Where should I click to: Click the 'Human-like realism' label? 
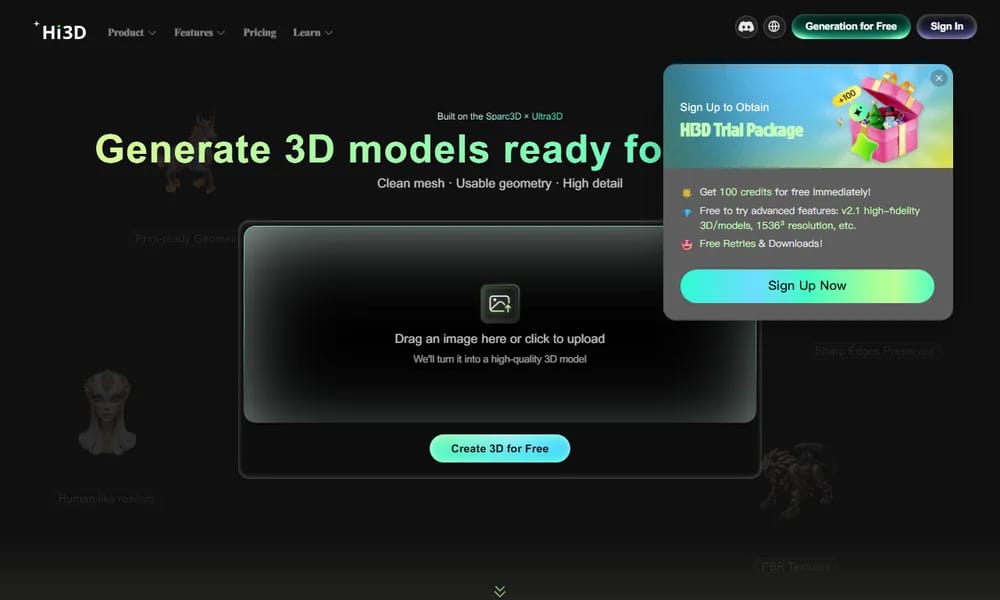pos(106,499)
